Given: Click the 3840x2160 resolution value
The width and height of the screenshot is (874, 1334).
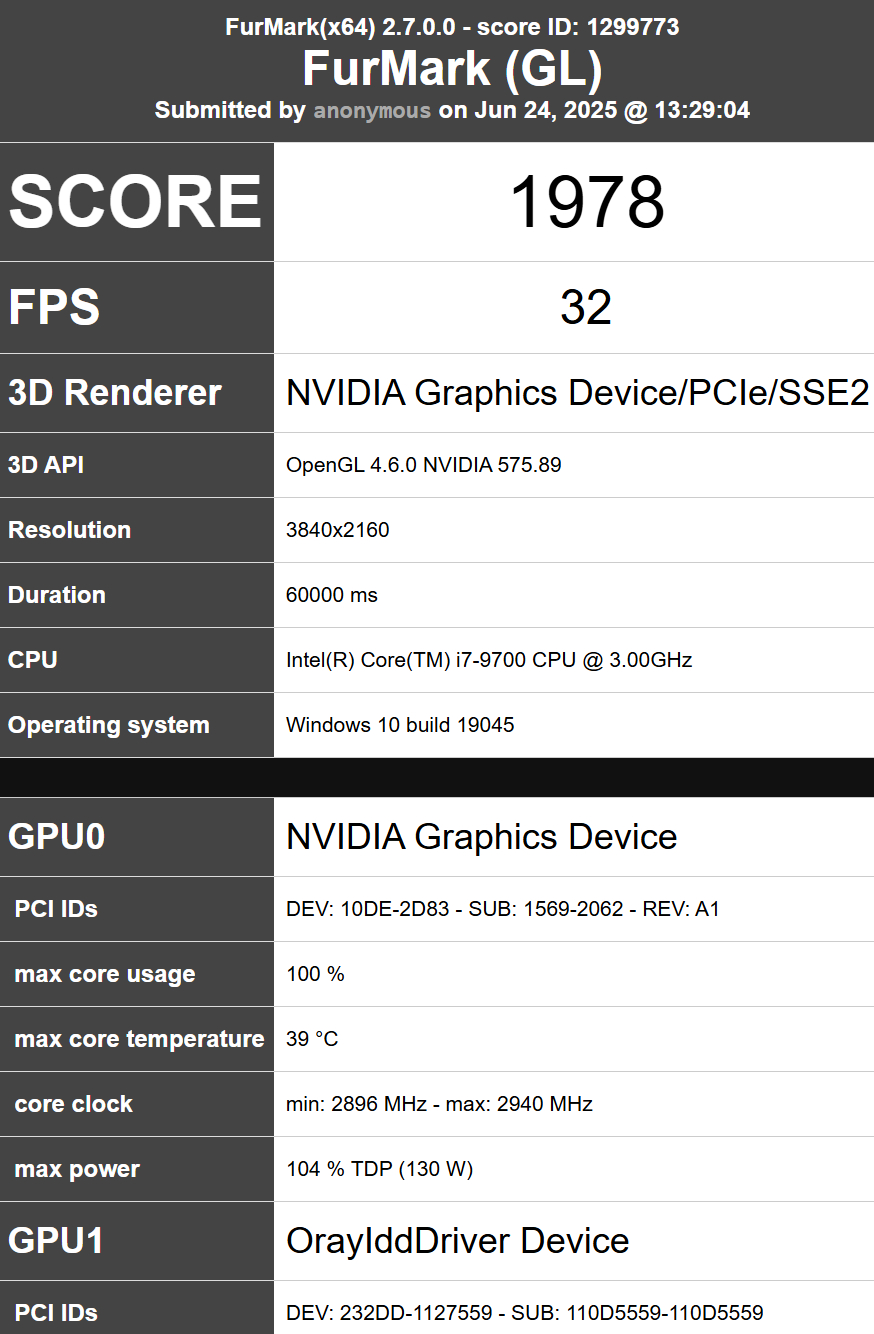Looking at the screenshot, I should coord(337,530).
